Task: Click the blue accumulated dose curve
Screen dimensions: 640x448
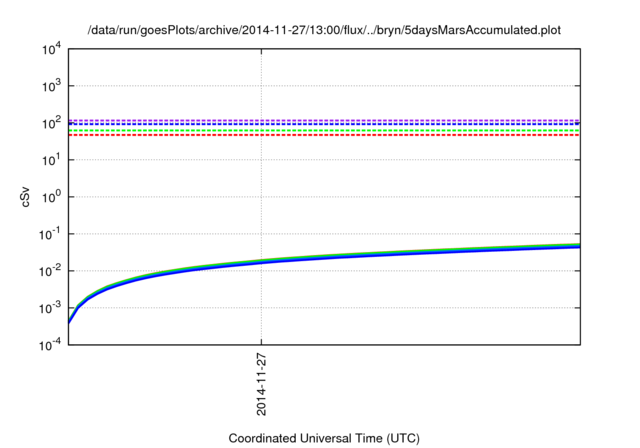Action: 324,257
